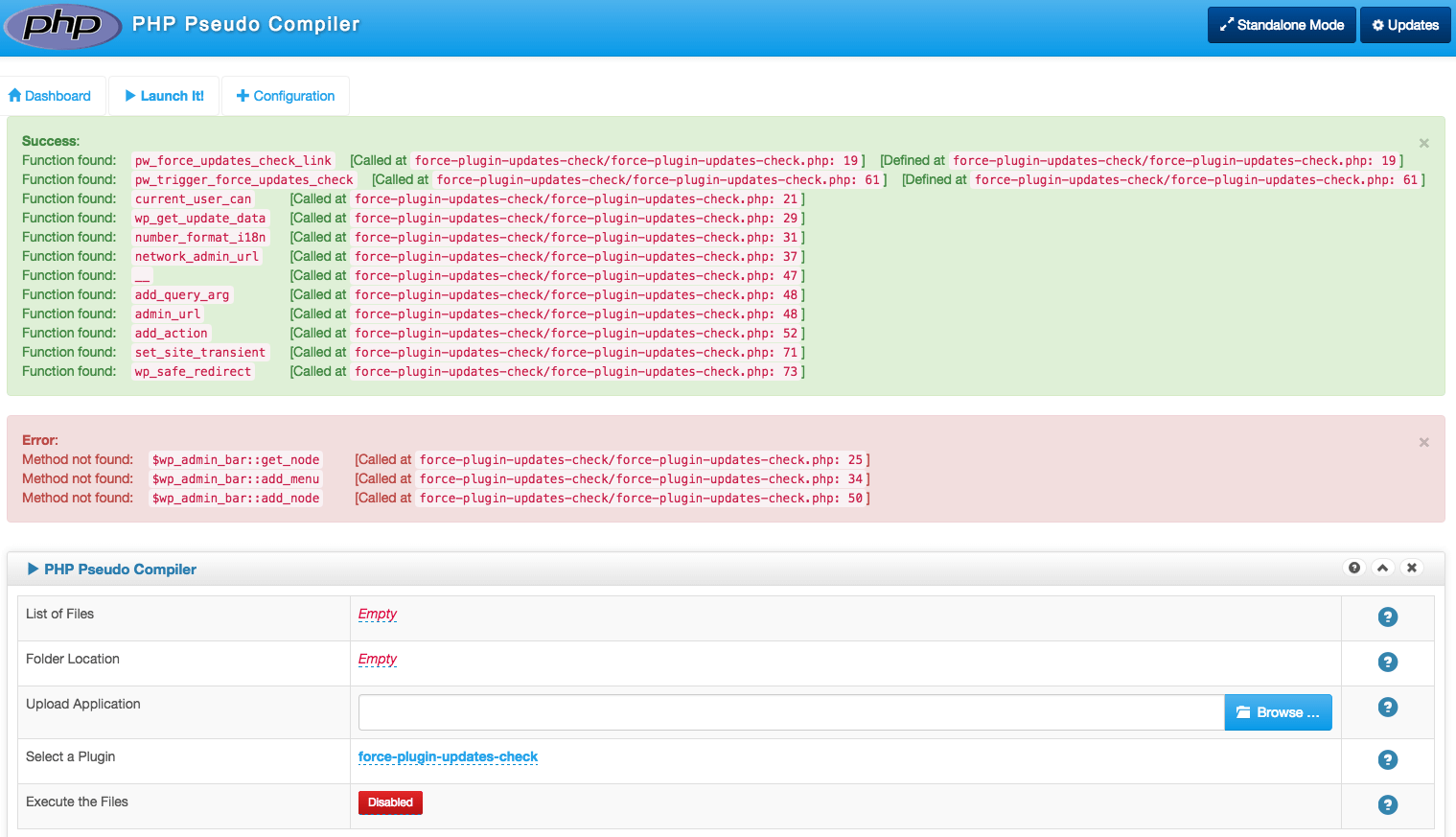This screenshot has height=837, width=1456.
Task: Edit the Empty List of Files value
Action: click(378, 615)
